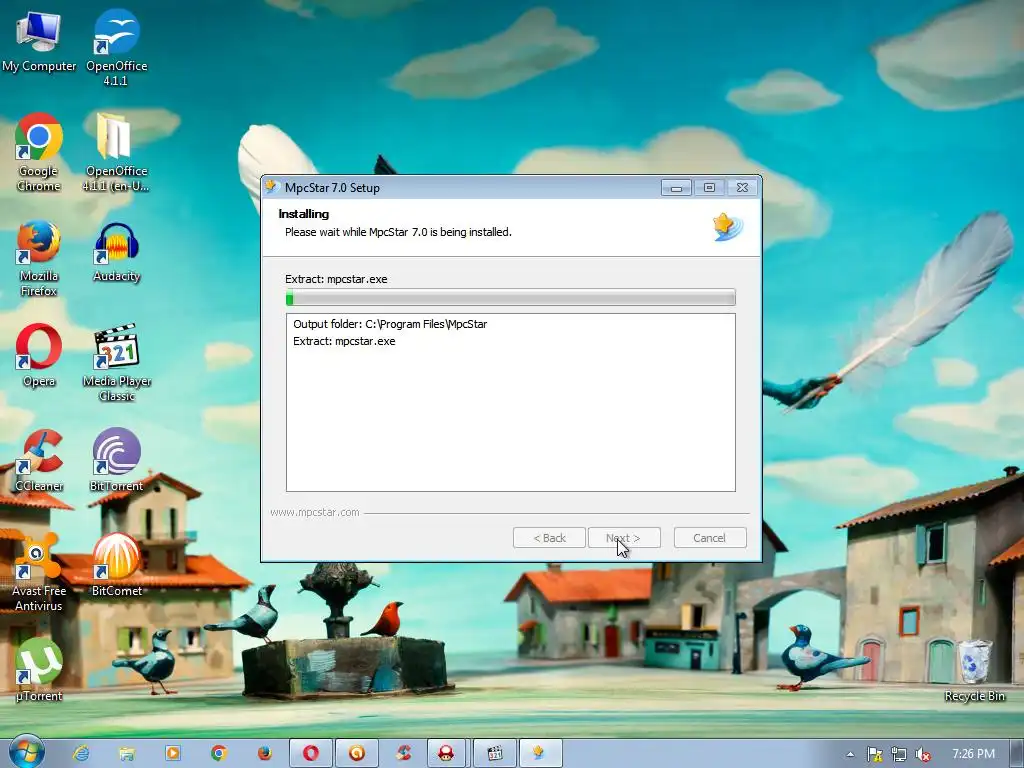Click the muted volume tray icon
Screen dimensions: 1024x768
[923, 754]
